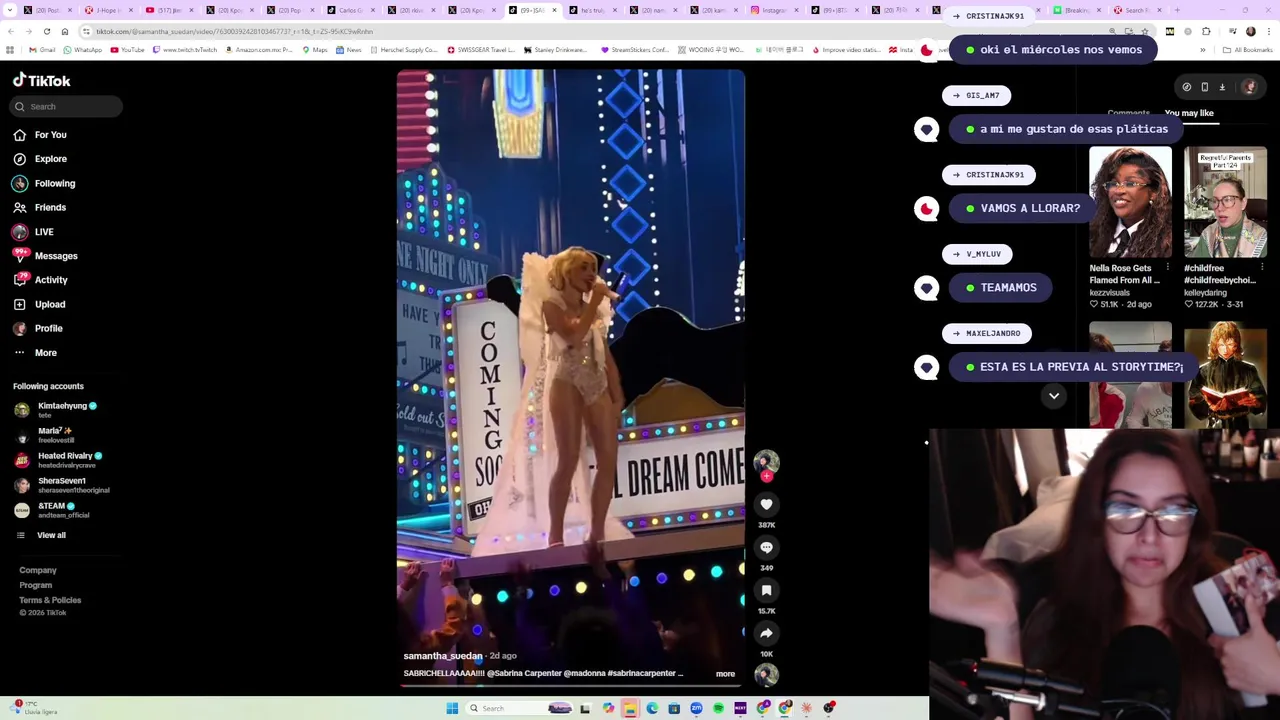Image resolution: width=1280 pixels, height=720 pixels.
Task: Open Copilot from the taskbar
Action: 608,708
